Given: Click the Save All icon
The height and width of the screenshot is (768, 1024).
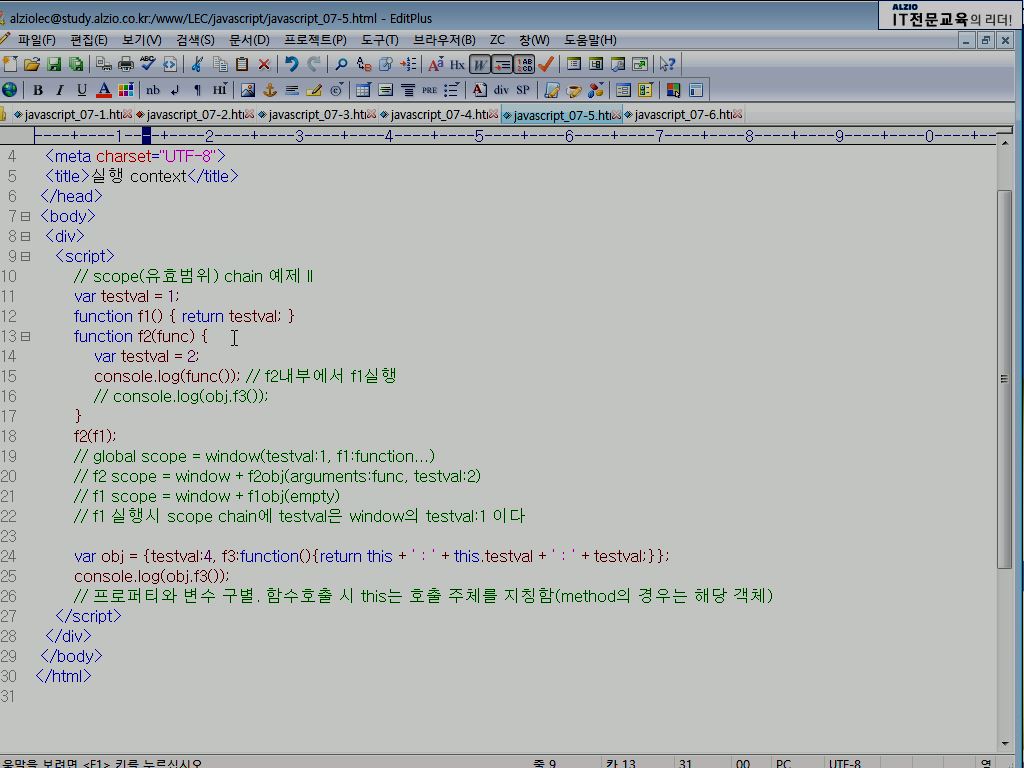Looking at the screenshot, I should (76, 64).
